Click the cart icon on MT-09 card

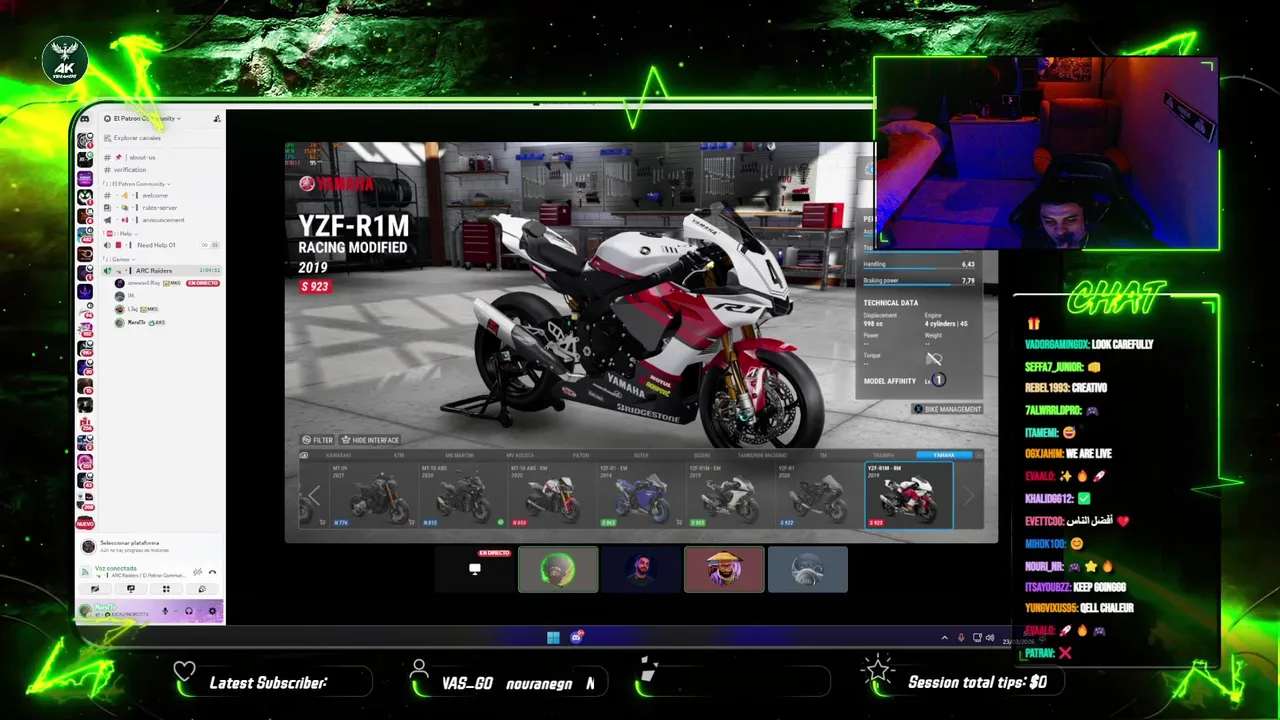[411, 521]
